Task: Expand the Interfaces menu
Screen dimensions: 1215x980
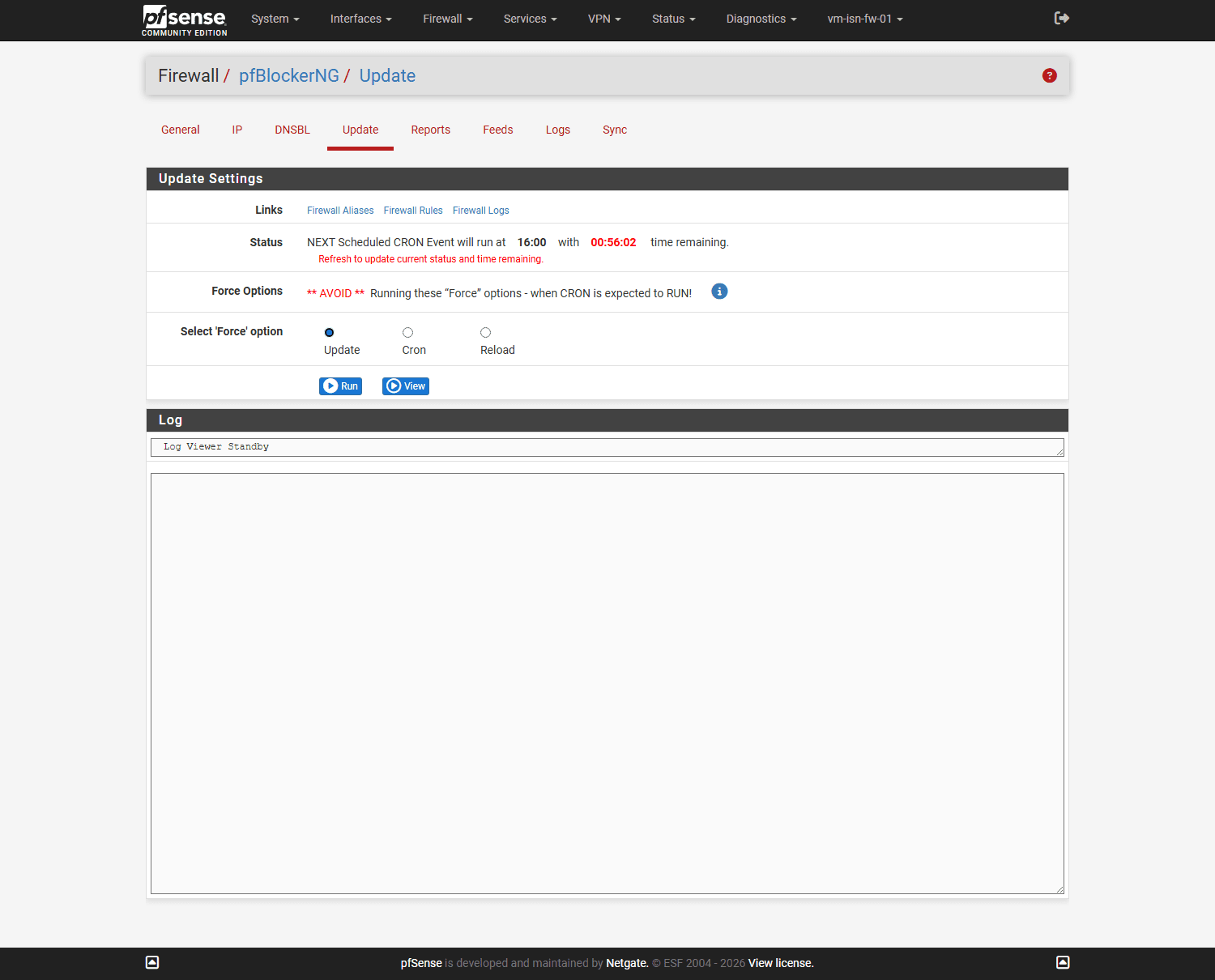Action: click(361, 19)
